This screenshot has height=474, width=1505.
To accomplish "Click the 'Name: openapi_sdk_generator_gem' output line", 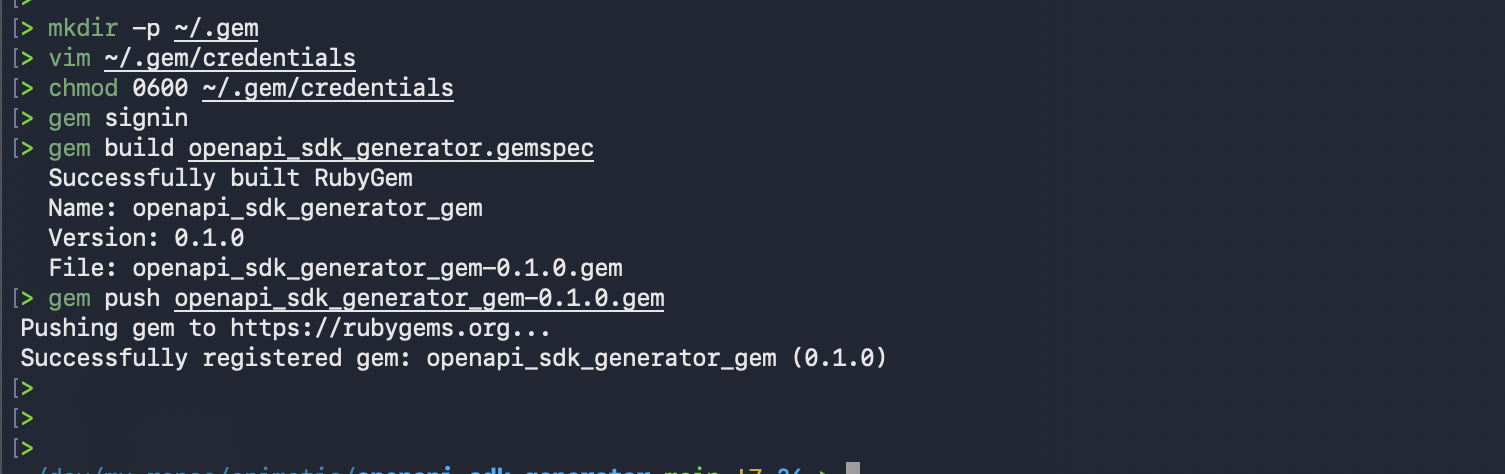I will pyautogui.click(x=265, y=208).
